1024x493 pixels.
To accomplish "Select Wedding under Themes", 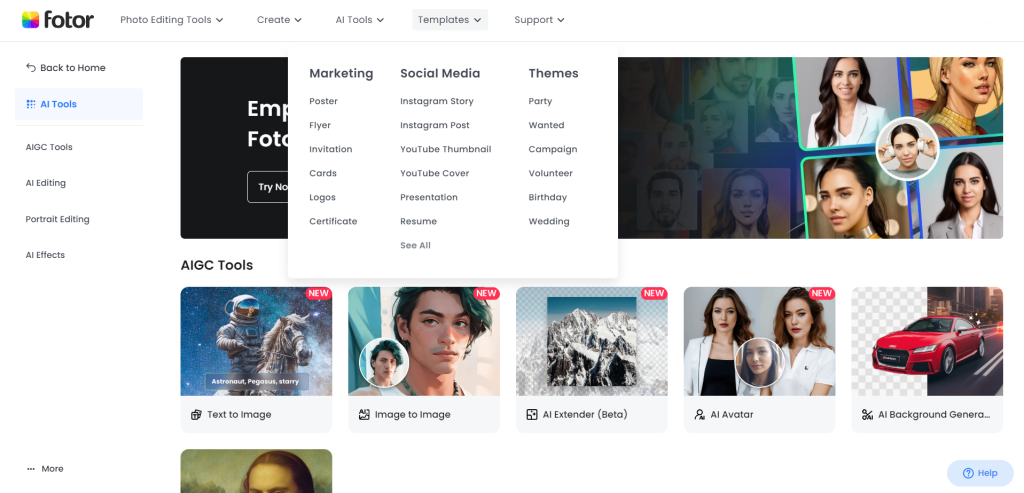I will click(548, 221).
